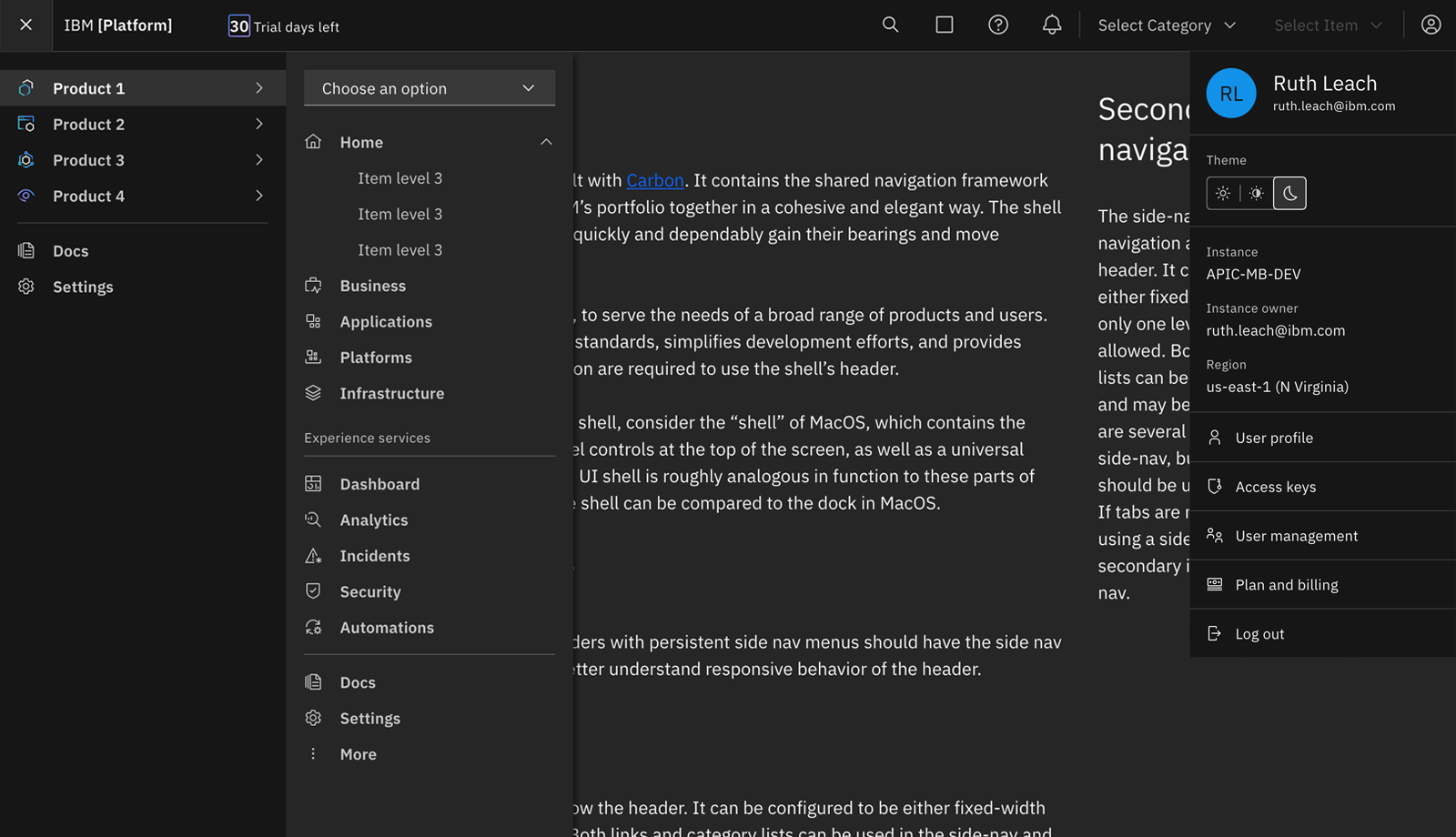Image resolution: width=1456 pixels, height=837 pixels.
Task: Expand the Select Category dropdown
Action: [1167, 25]
